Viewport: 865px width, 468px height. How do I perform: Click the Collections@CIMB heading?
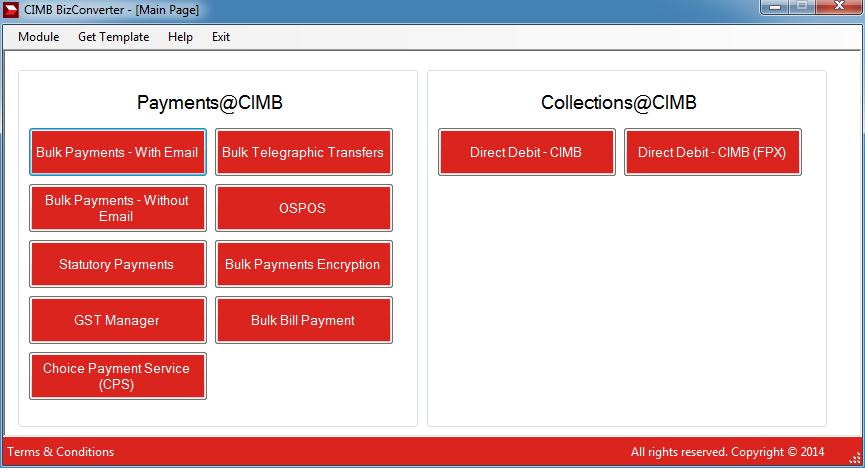618,103
